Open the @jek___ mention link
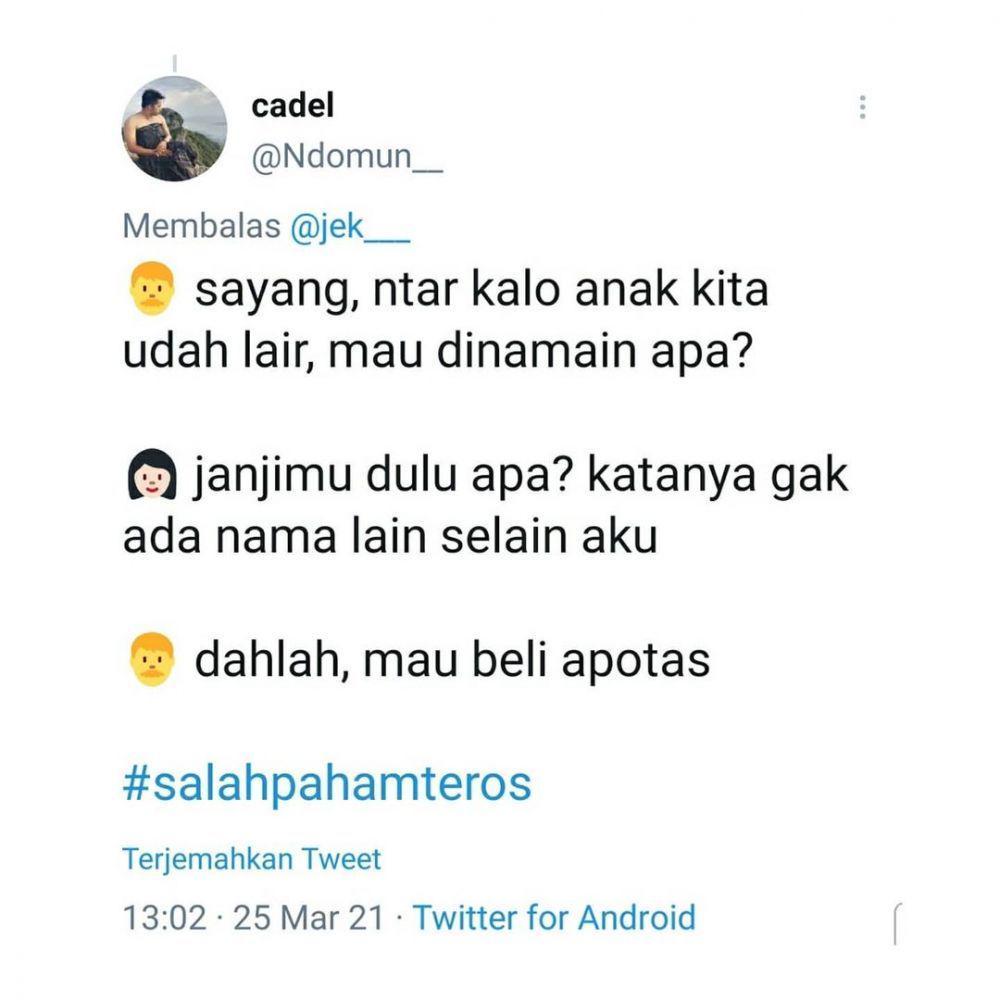 (349, 226)
